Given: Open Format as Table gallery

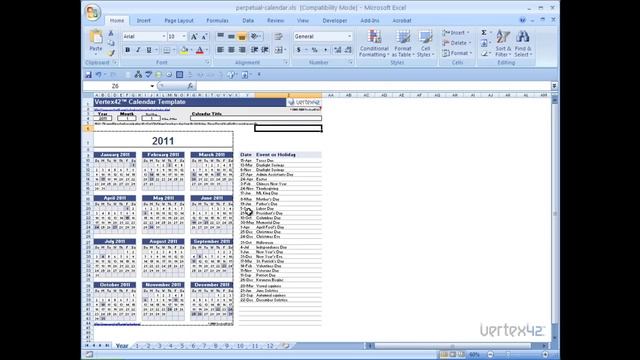Looking at the screenshot, I should coord(402,43).
